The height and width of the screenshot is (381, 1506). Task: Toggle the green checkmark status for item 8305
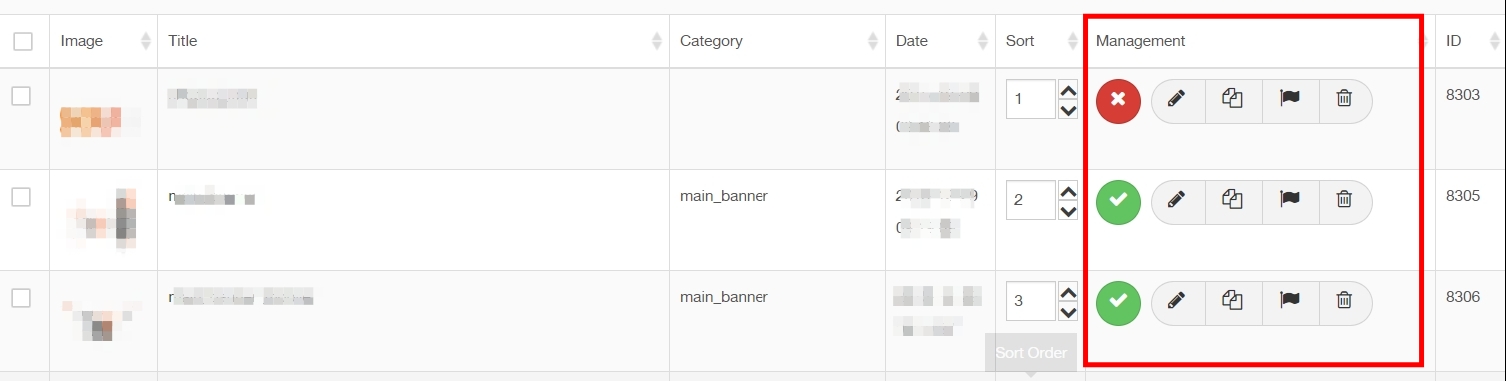[1119, 202]
